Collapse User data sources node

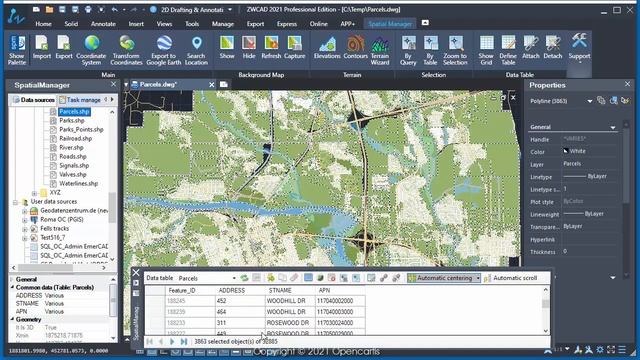click(x=15, y=202)
